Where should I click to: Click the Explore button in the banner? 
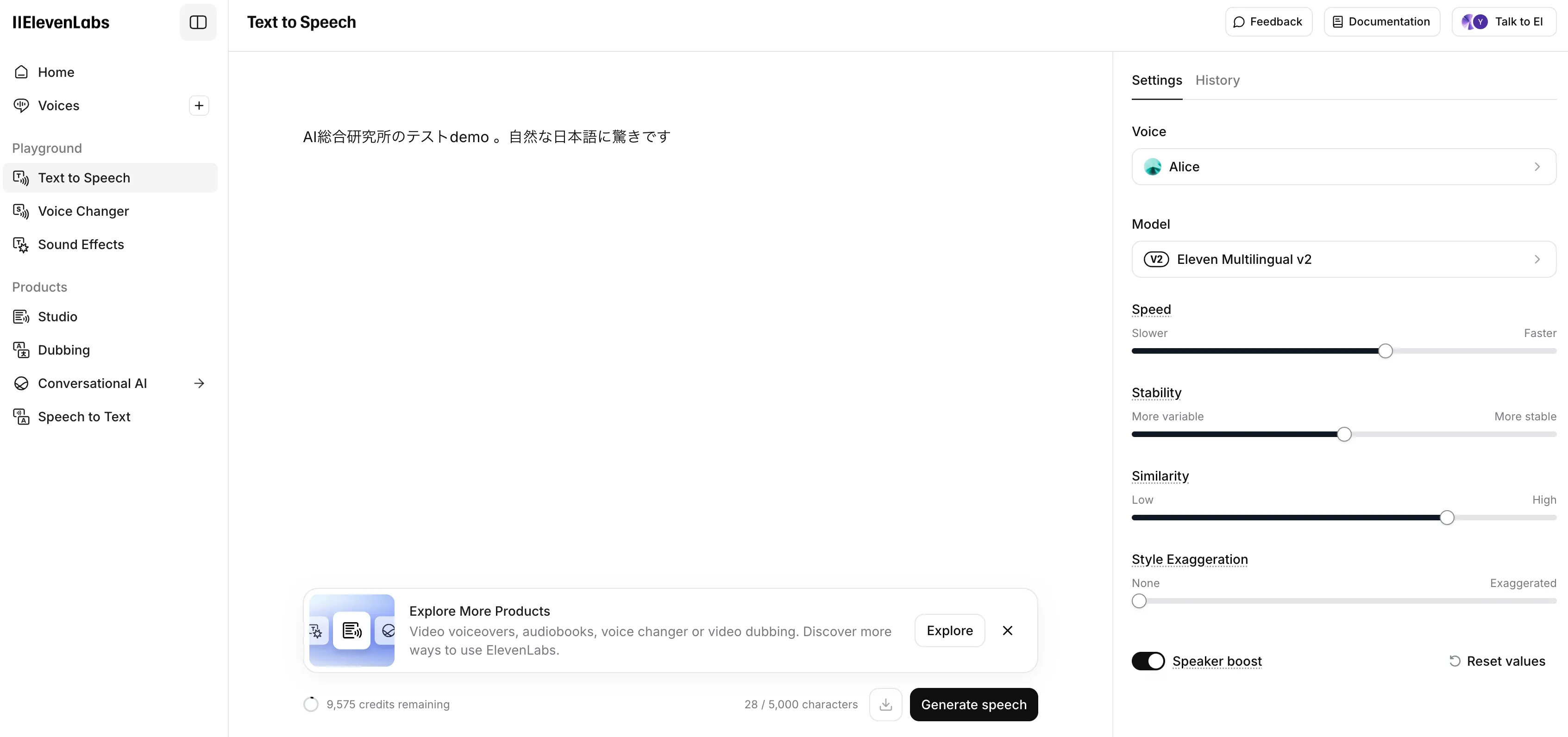coord(950,631)
